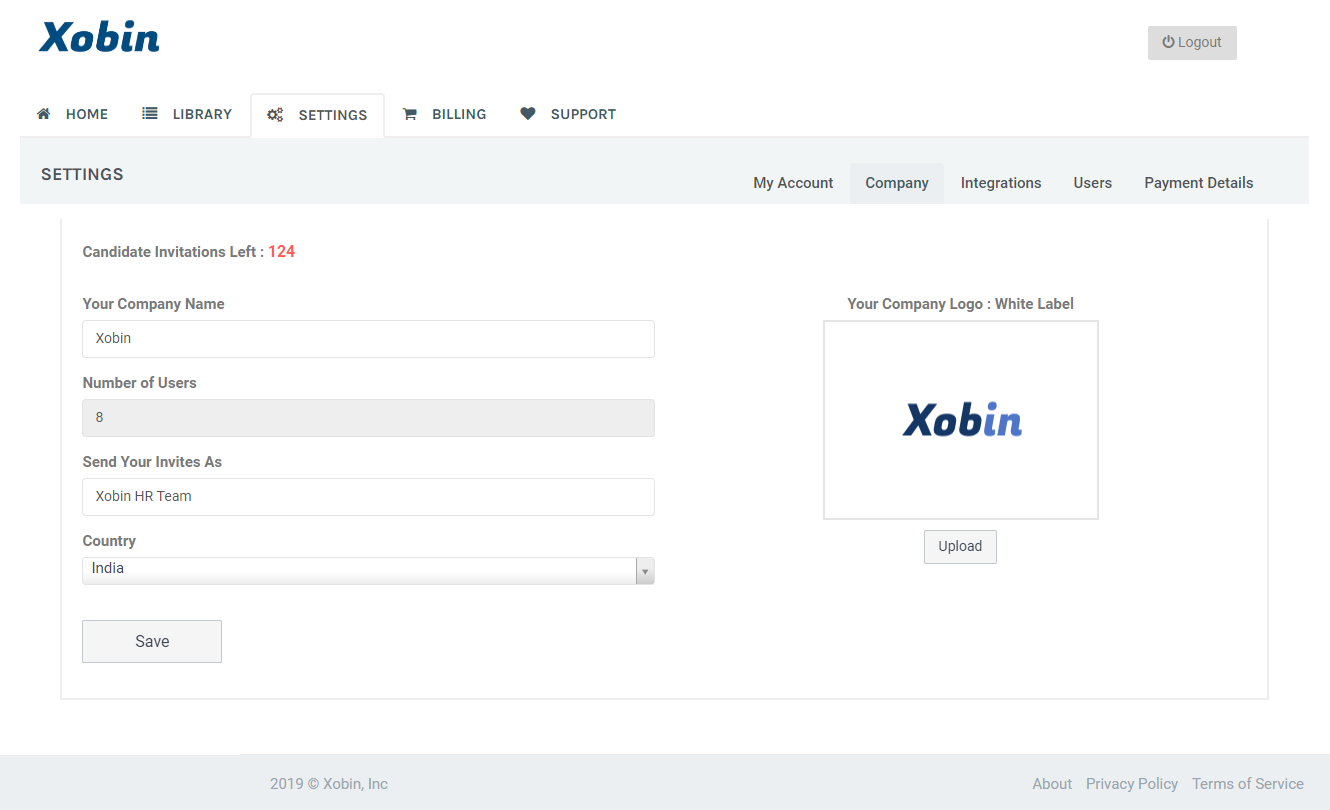
Task: Click the Billing cart icon
Action: (409, 114)
